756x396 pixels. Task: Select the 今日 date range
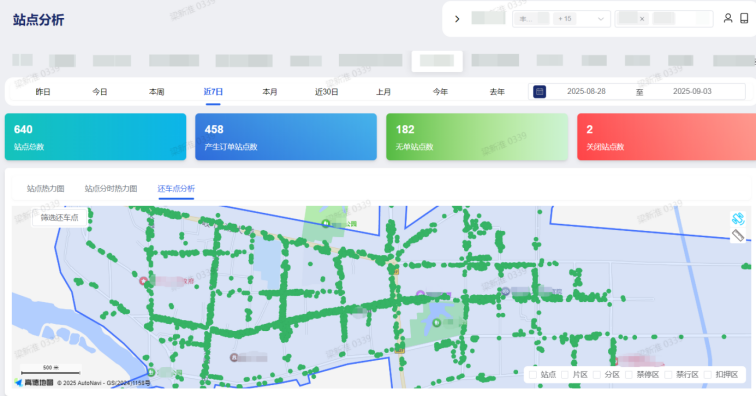100,92
